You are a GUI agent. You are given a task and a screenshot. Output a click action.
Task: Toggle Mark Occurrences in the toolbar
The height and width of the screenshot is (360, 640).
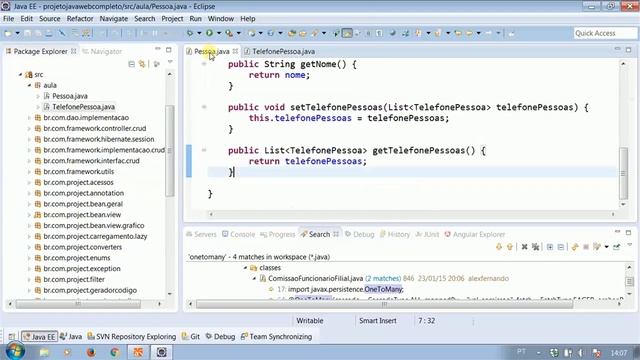click(347, 33)
